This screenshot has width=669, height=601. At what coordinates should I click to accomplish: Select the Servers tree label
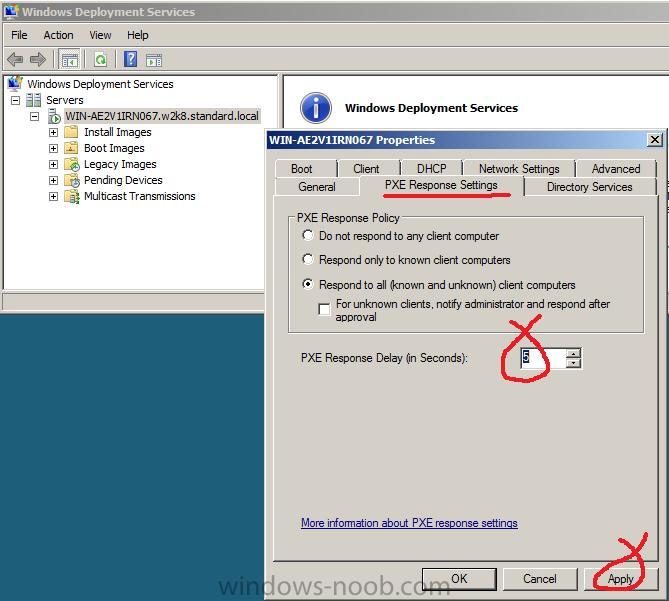tap(64, 100)
